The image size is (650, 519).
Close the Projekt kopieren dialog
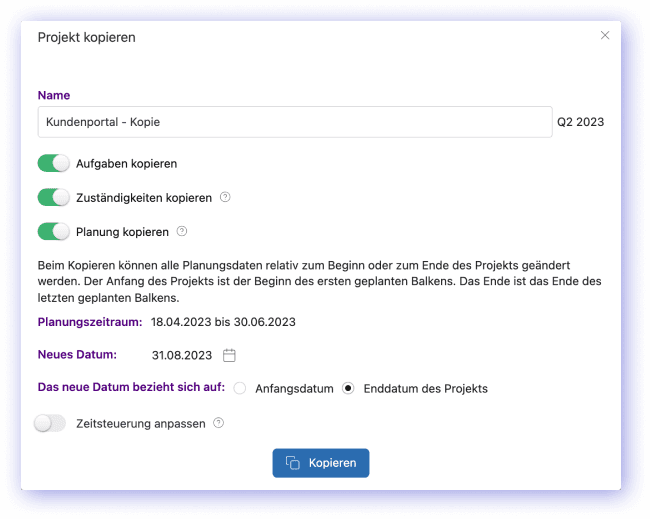[x=604, y=35]
